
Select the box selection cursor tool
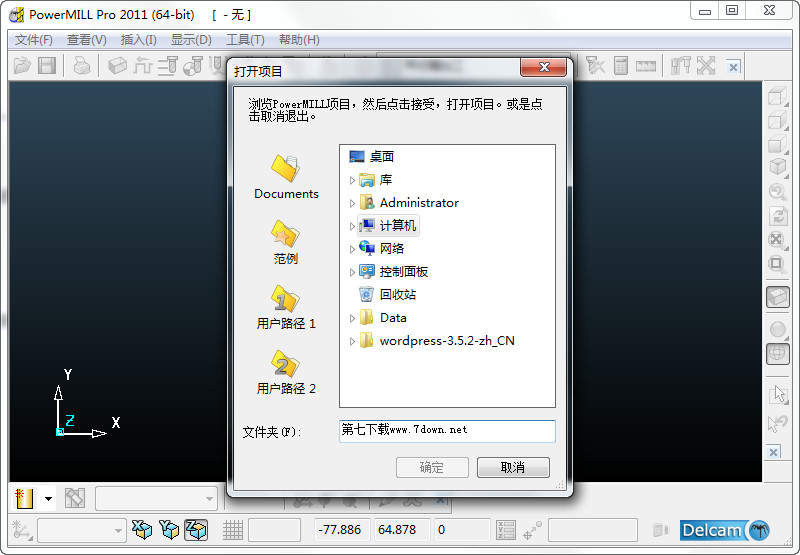779,394
